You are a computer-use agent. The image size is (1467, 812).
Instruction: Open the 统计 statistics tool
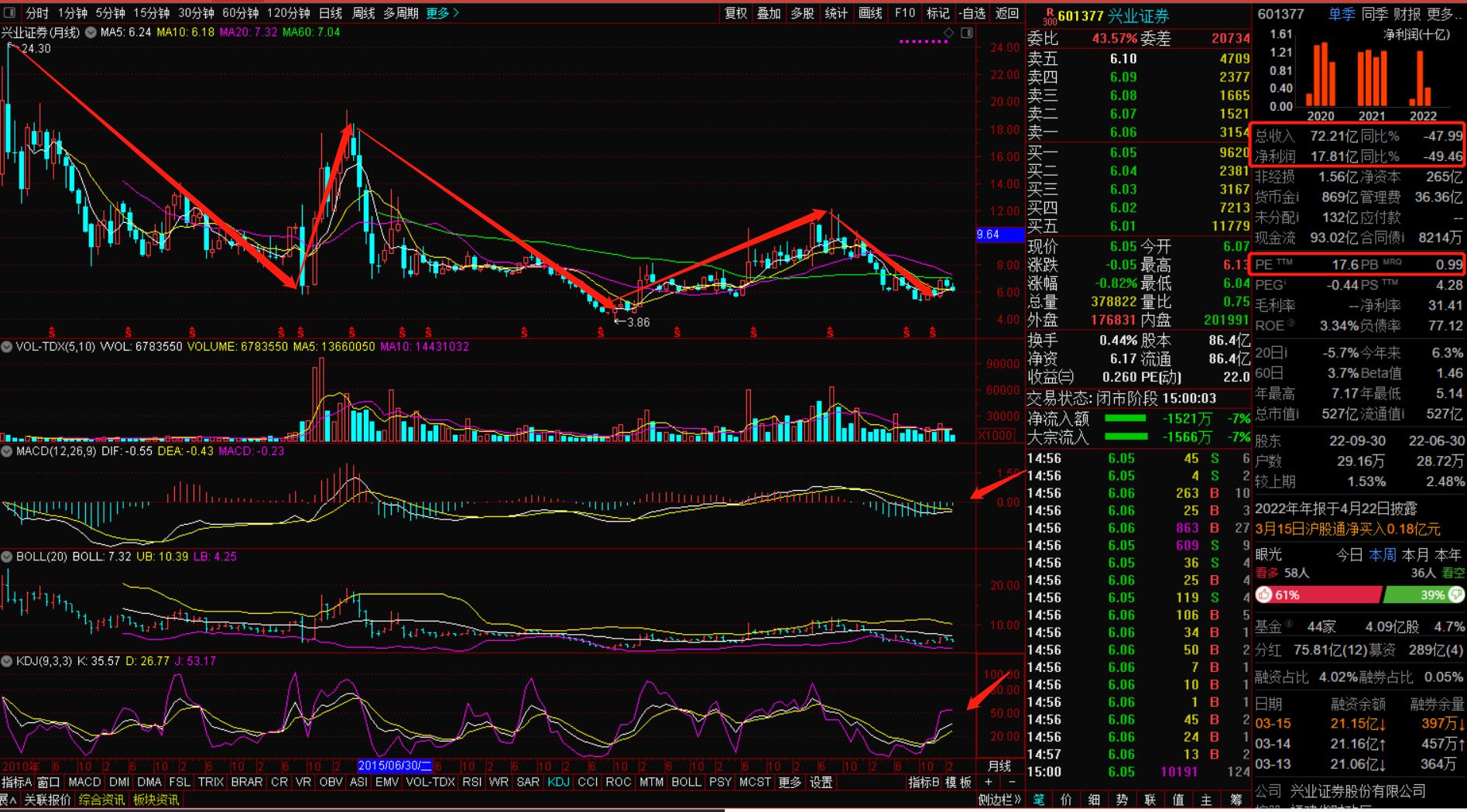(x=836, y=13)
